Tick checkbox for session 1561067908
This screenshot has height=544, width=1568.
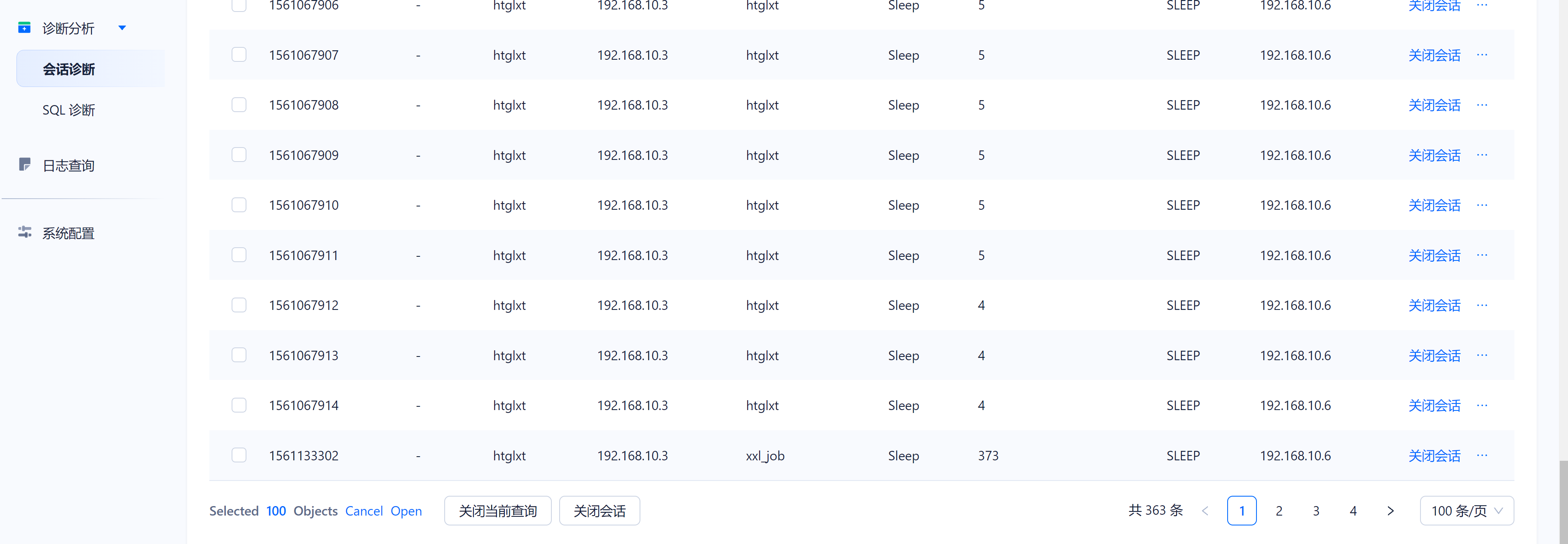(x=239, y=105)
